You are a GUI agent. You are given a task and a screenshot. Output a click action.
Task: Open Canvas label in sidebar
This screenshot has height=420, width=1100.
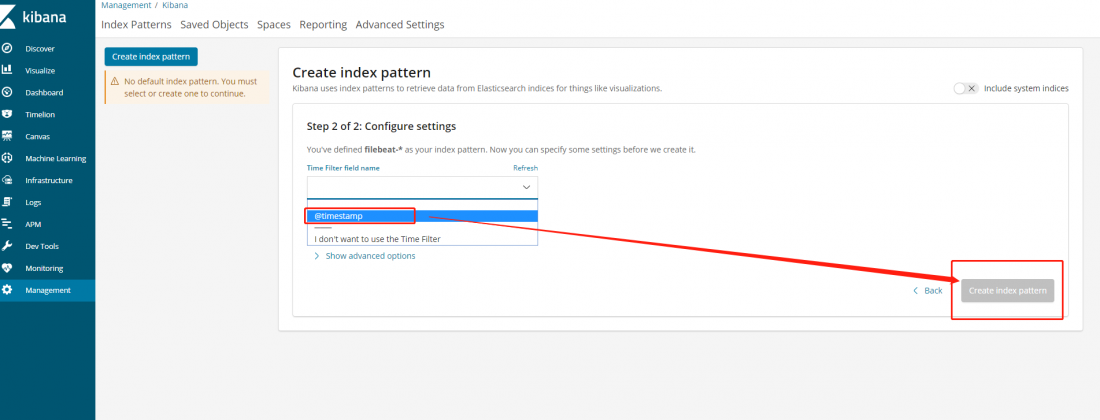tap(38, 137)
